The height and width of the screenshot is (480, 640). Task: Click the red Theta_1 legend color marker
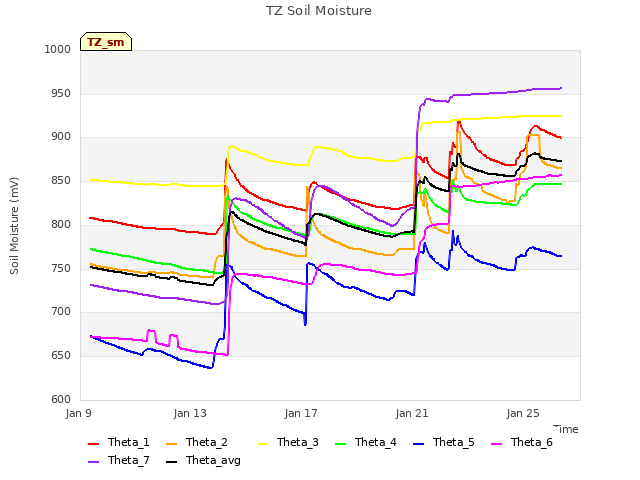pyautogui.click(x=93, y=444)
